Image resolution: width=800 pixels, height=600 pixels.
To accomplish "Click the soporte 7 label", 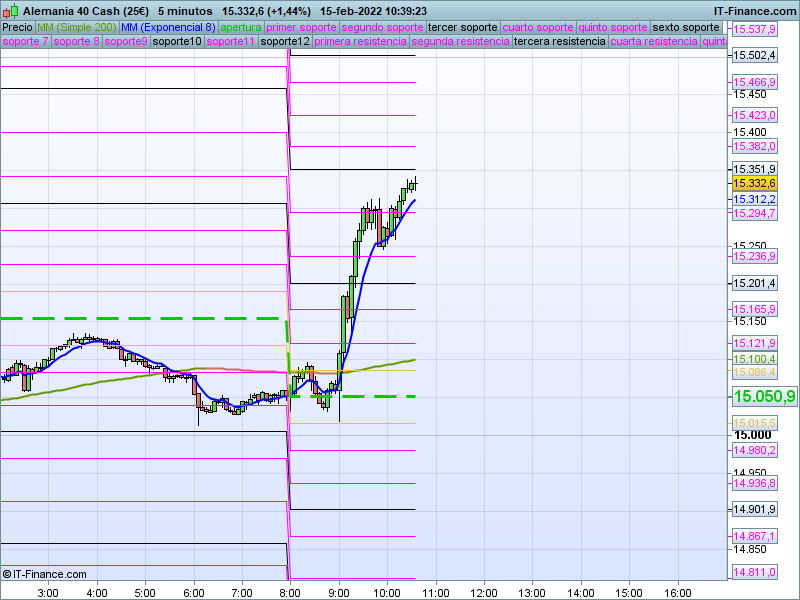I will coord(25,41).
